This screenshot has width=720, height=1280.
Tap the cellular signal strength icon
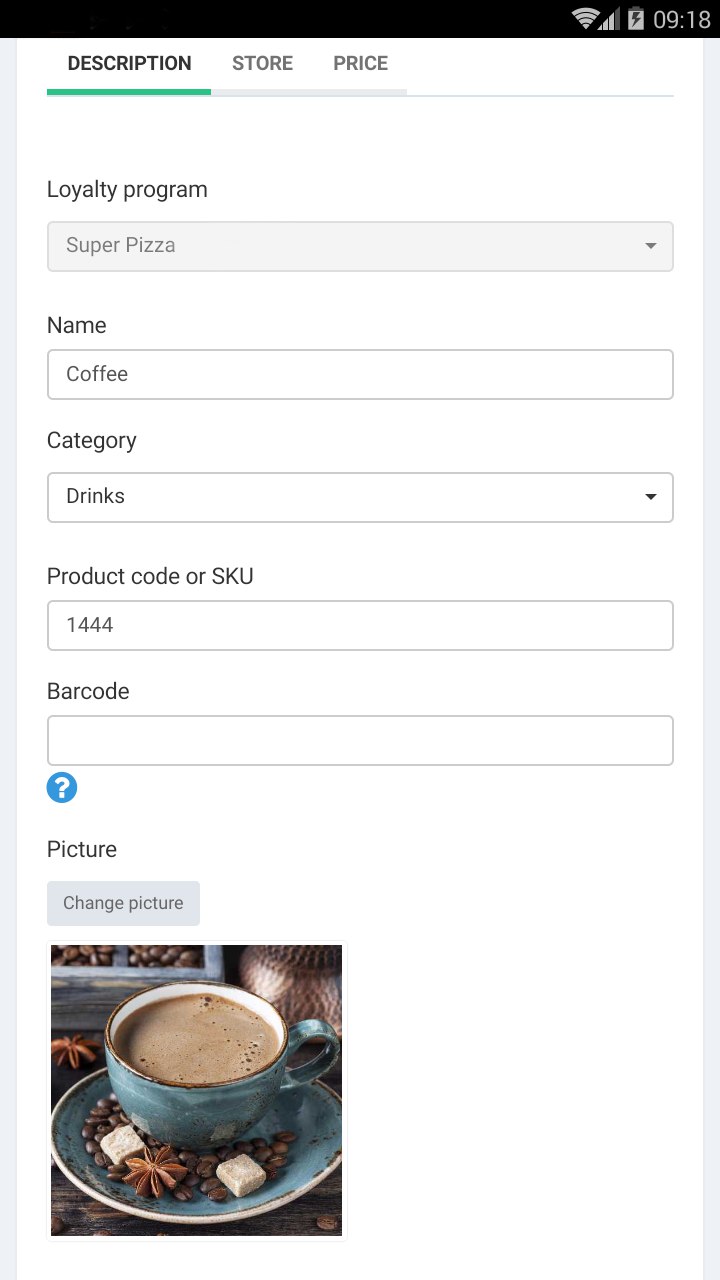click(x=609, y=19)
